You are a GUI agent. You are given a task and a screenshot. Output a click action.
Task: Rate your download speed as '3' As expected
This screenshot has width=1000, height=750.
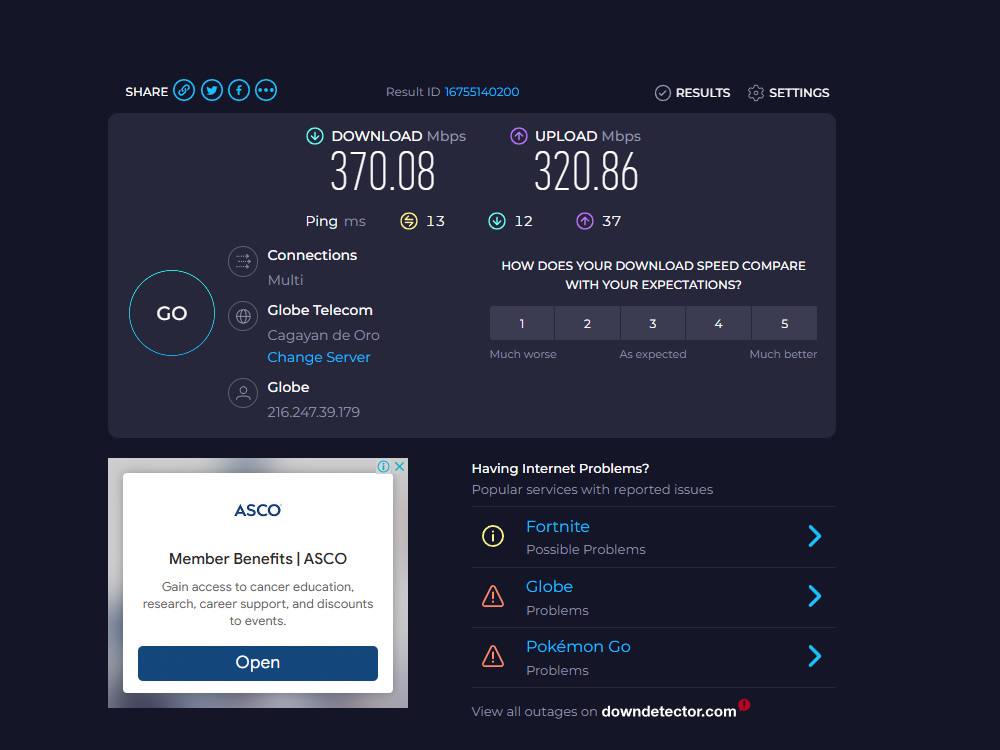point(653,323)
